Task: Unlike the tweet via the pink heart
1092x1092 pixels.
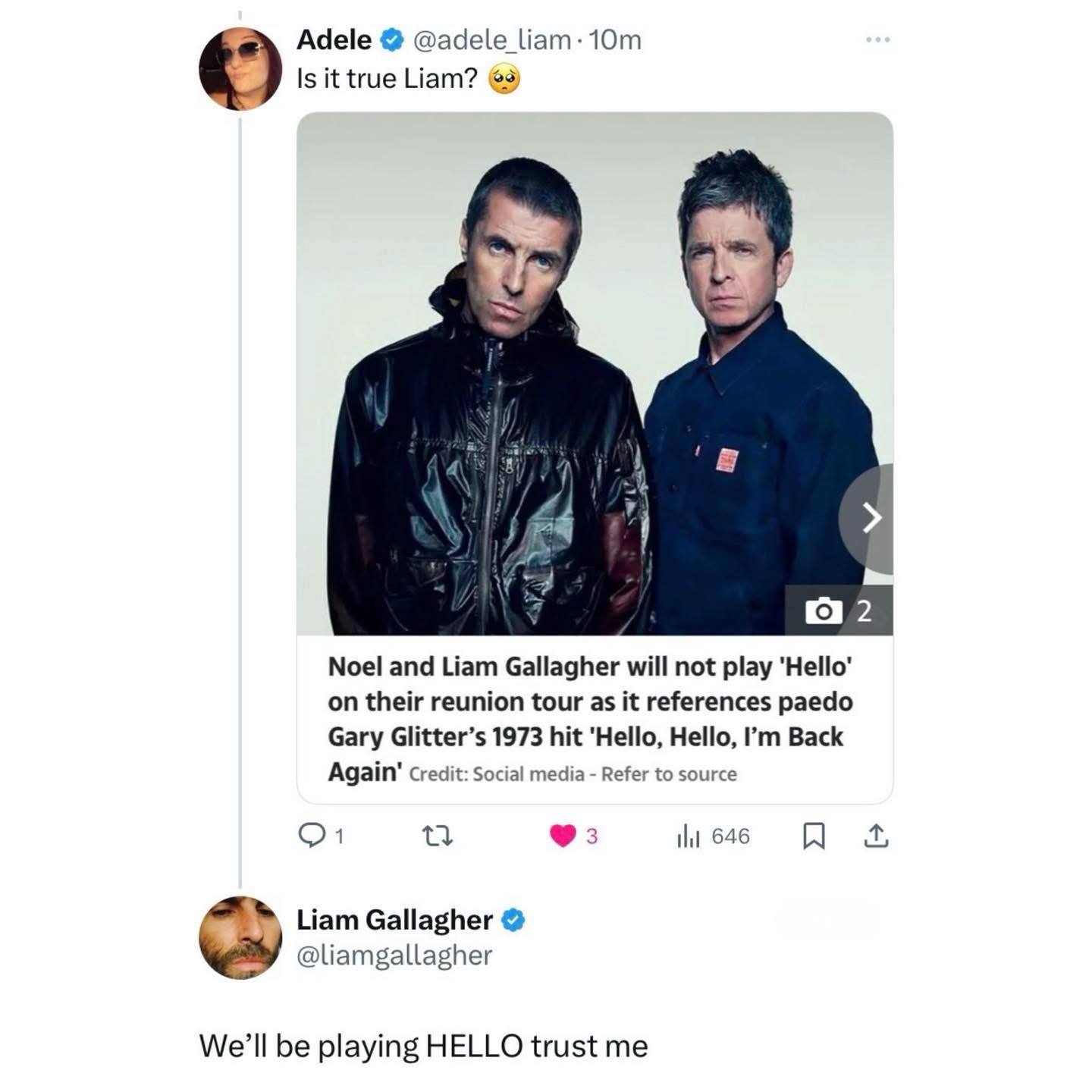Action: point(563,836)
